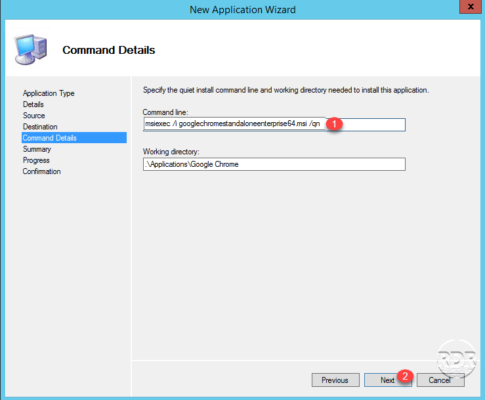Go back with the Previous button
The image size is (485, 400).
(x=335, y=380)
